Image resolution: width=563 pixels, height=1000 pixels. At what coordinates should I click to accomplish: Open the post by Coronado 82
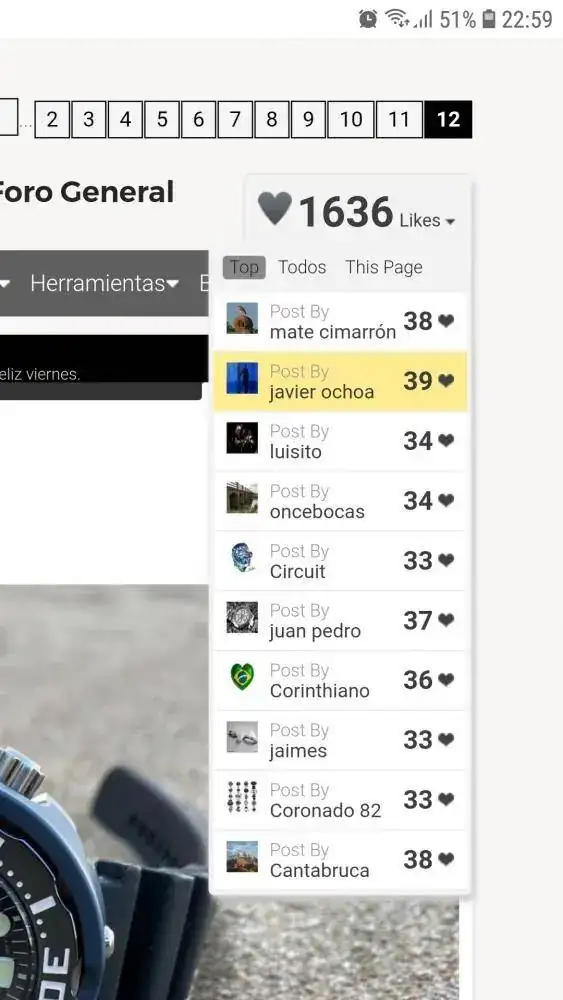[339, 800]
